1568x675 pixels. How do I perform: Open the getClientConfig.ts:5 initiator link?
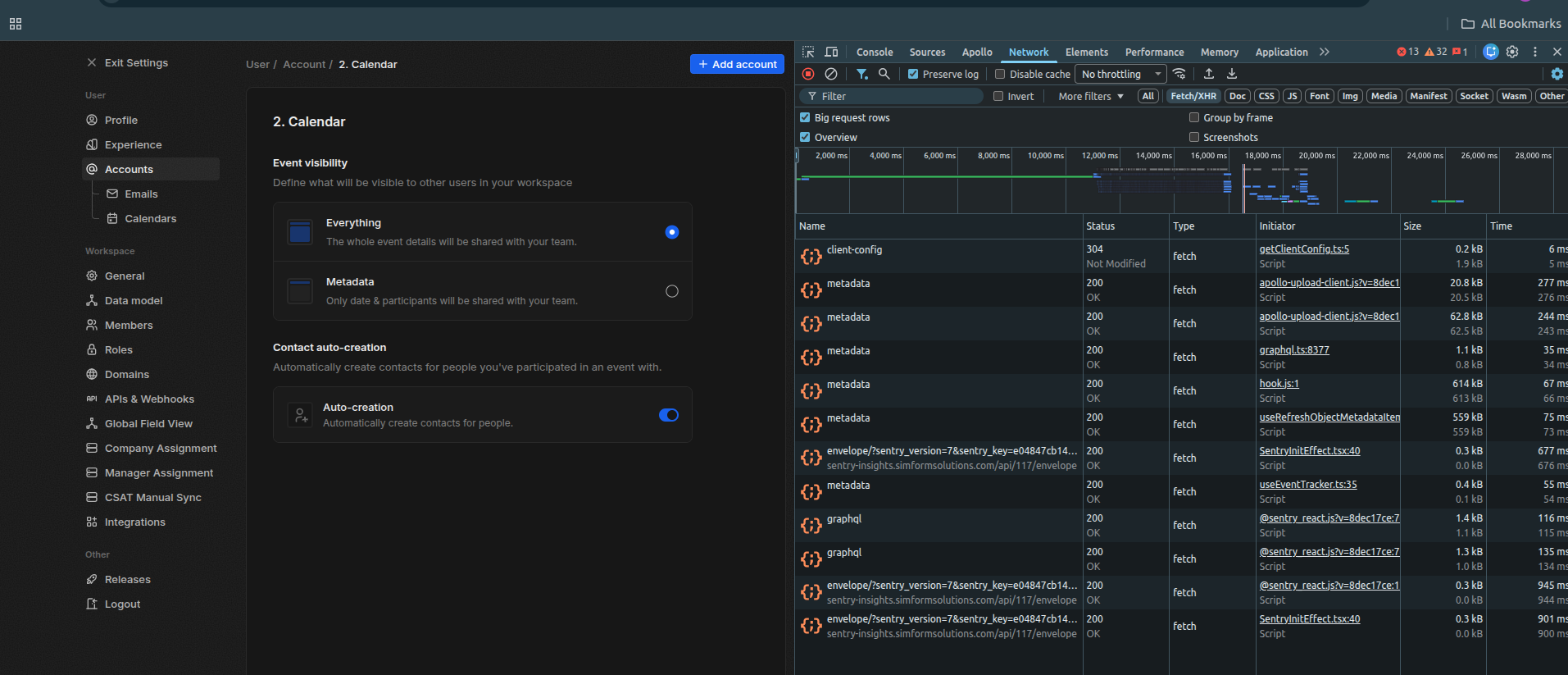[x=1304, y=249]
